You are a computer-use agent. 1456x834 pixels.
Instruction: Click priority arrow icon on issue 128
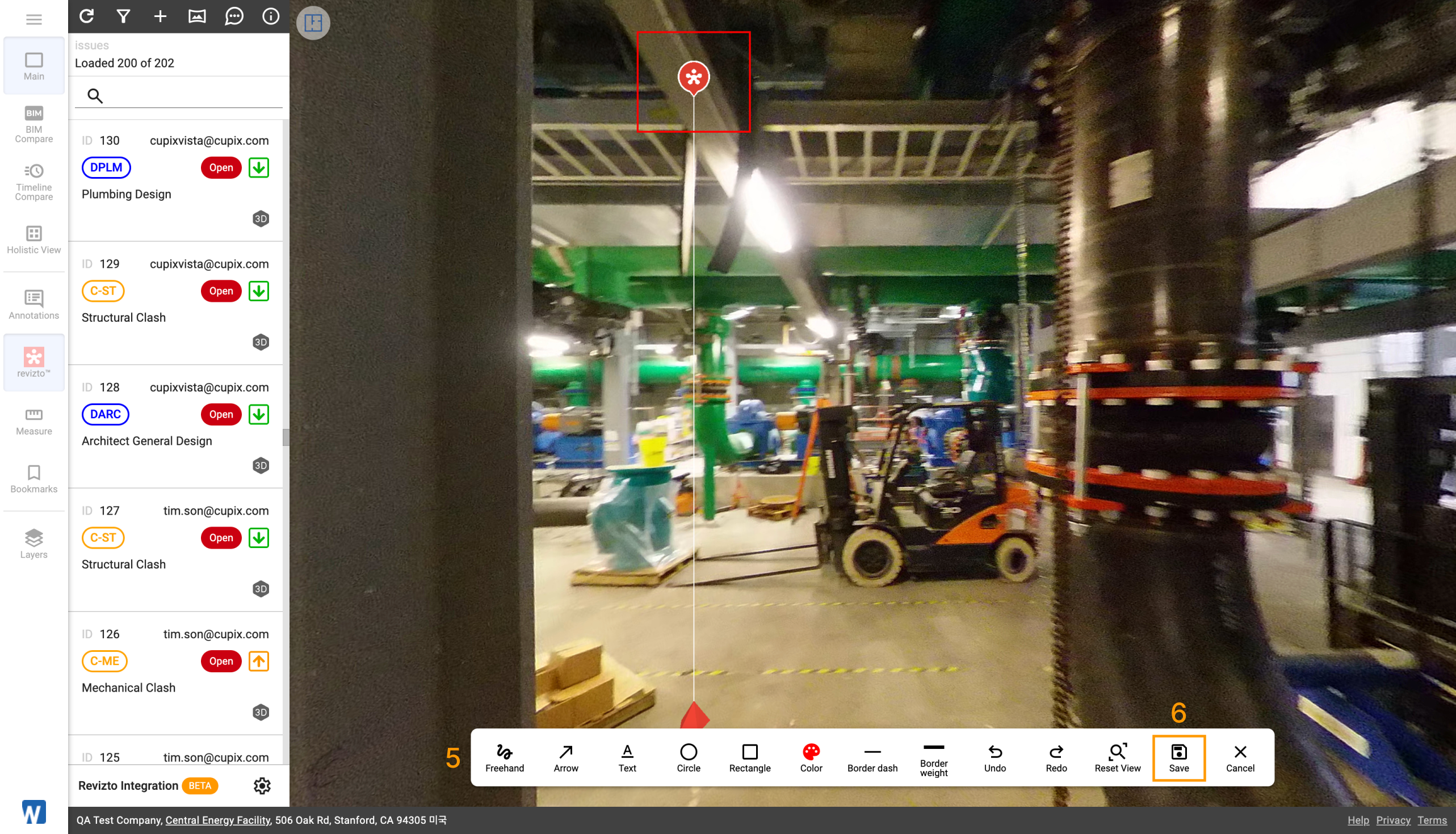click(x=259, y=414)
